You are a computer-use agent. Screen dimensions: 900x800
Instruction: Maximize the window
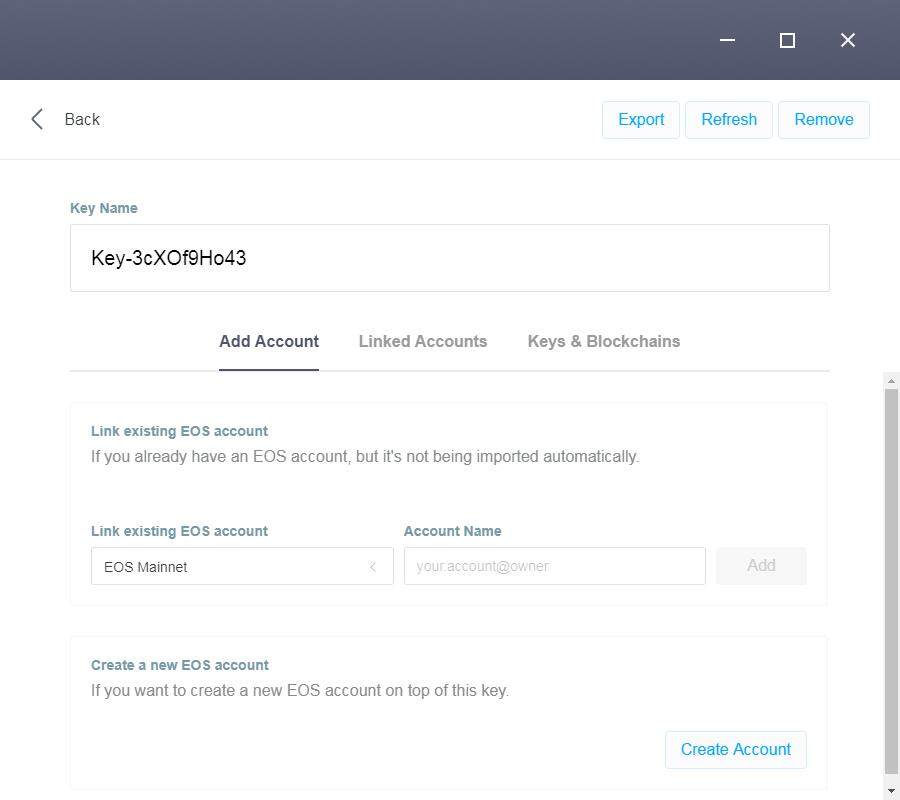click(x=787, y=40)
